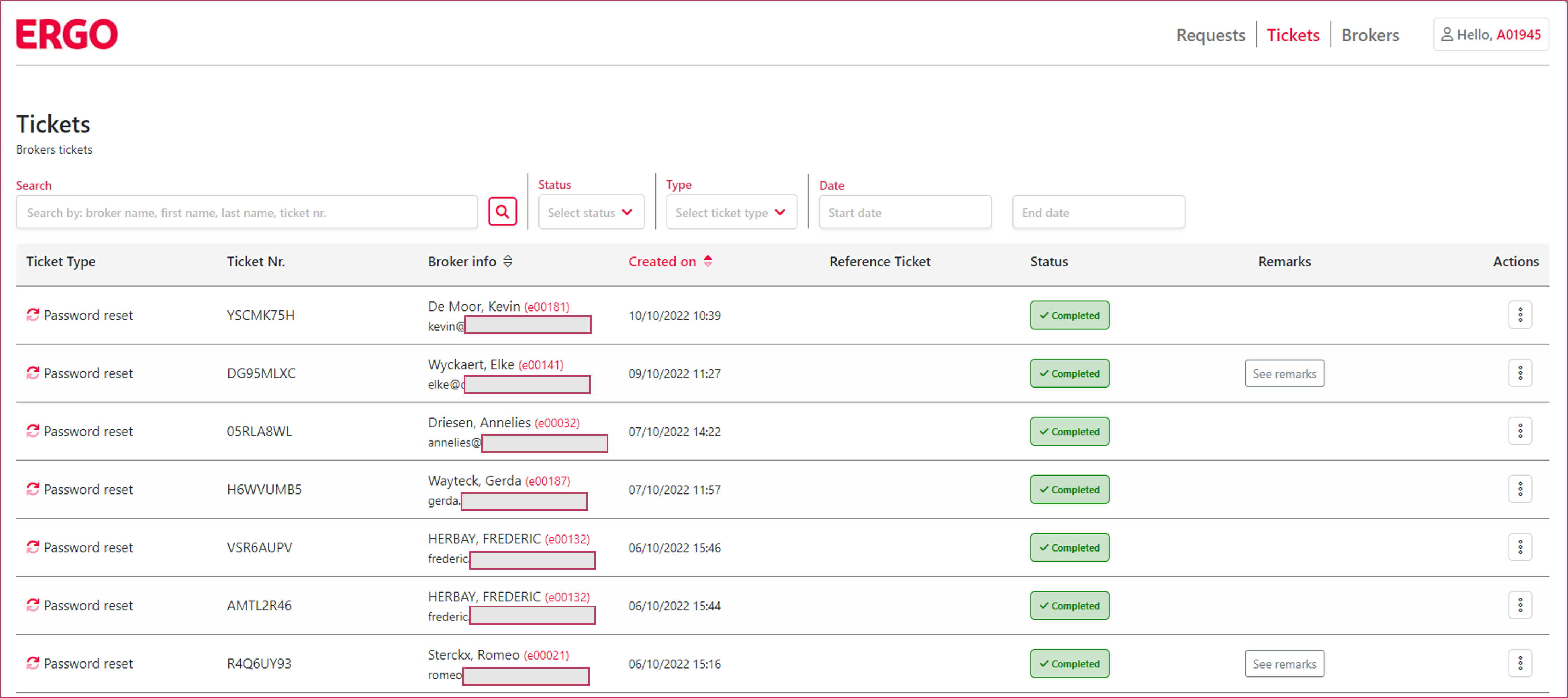Switch to the Brokers tab
Viewport: 1568px width, 698px height.
[1369, 35]
